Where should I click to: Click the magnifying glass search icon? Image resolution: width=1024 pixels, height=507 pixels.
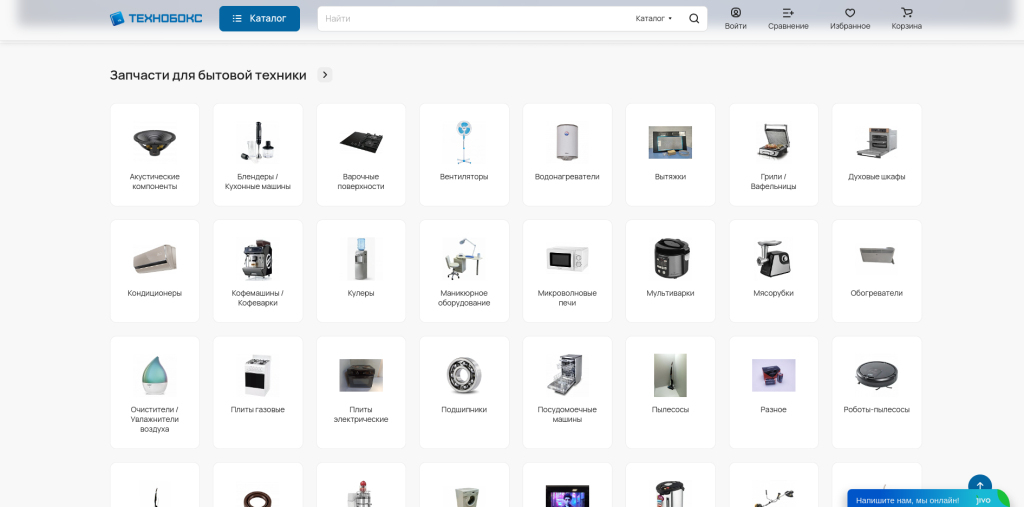[694, 18]
